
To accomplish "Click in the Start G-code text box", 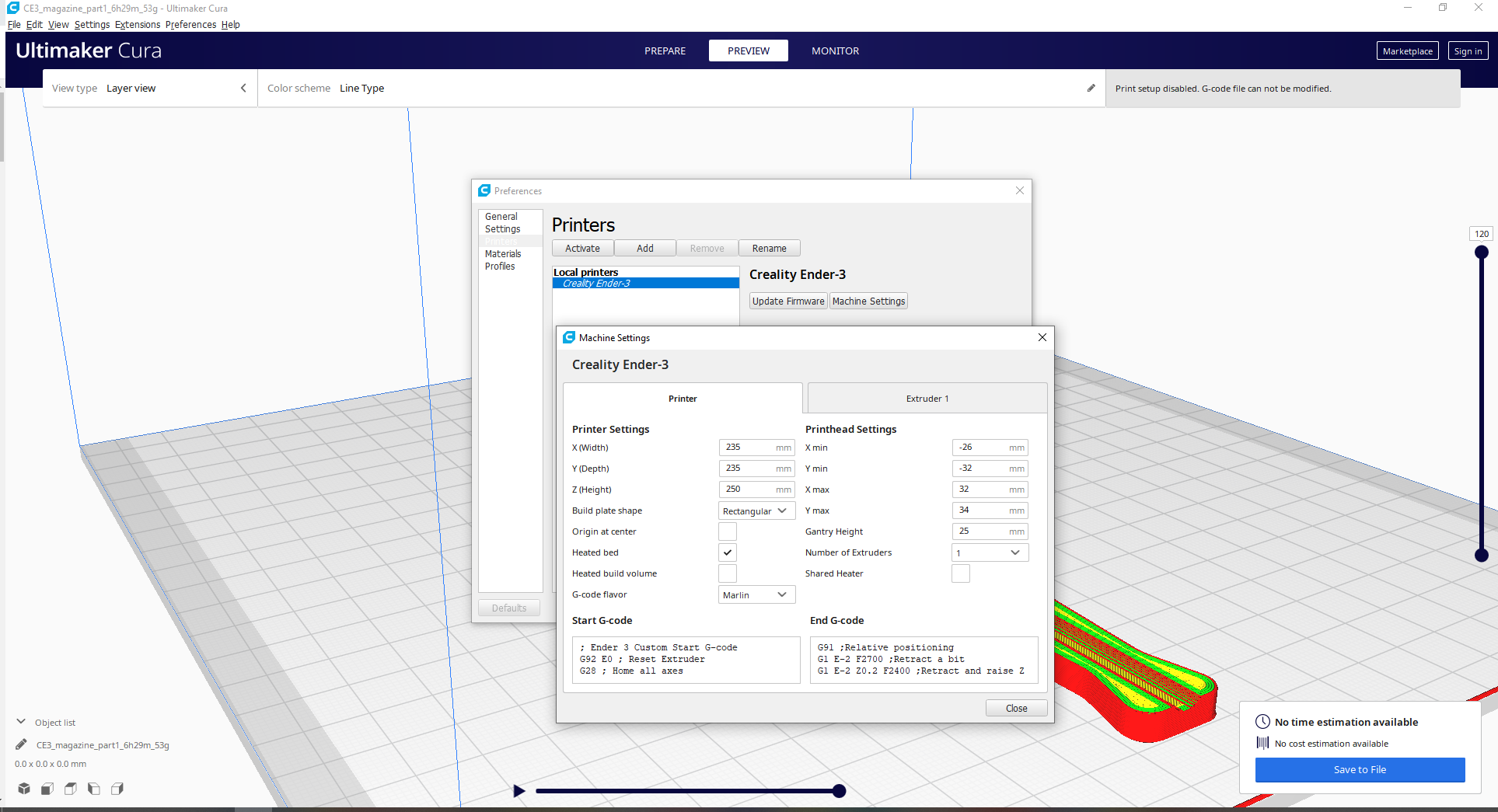I will [686, 660].
